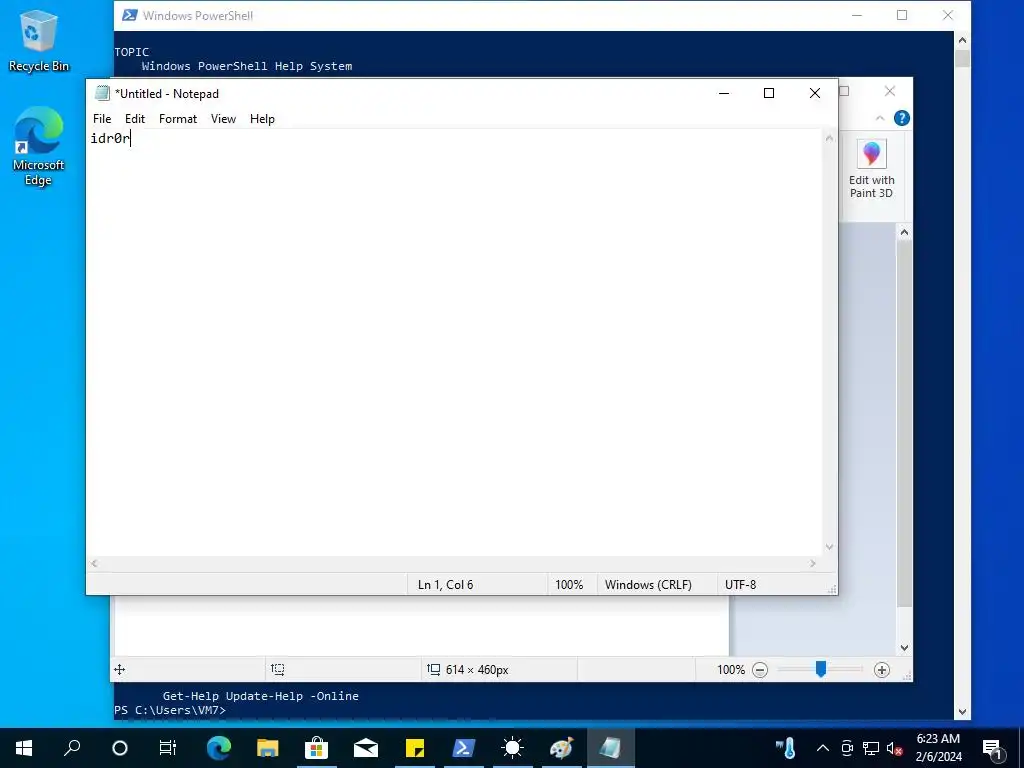The height and width of the screenshot is (768, 1024).
Task: Open the Mail app from the taskbar
Action: tap(366, 748)
